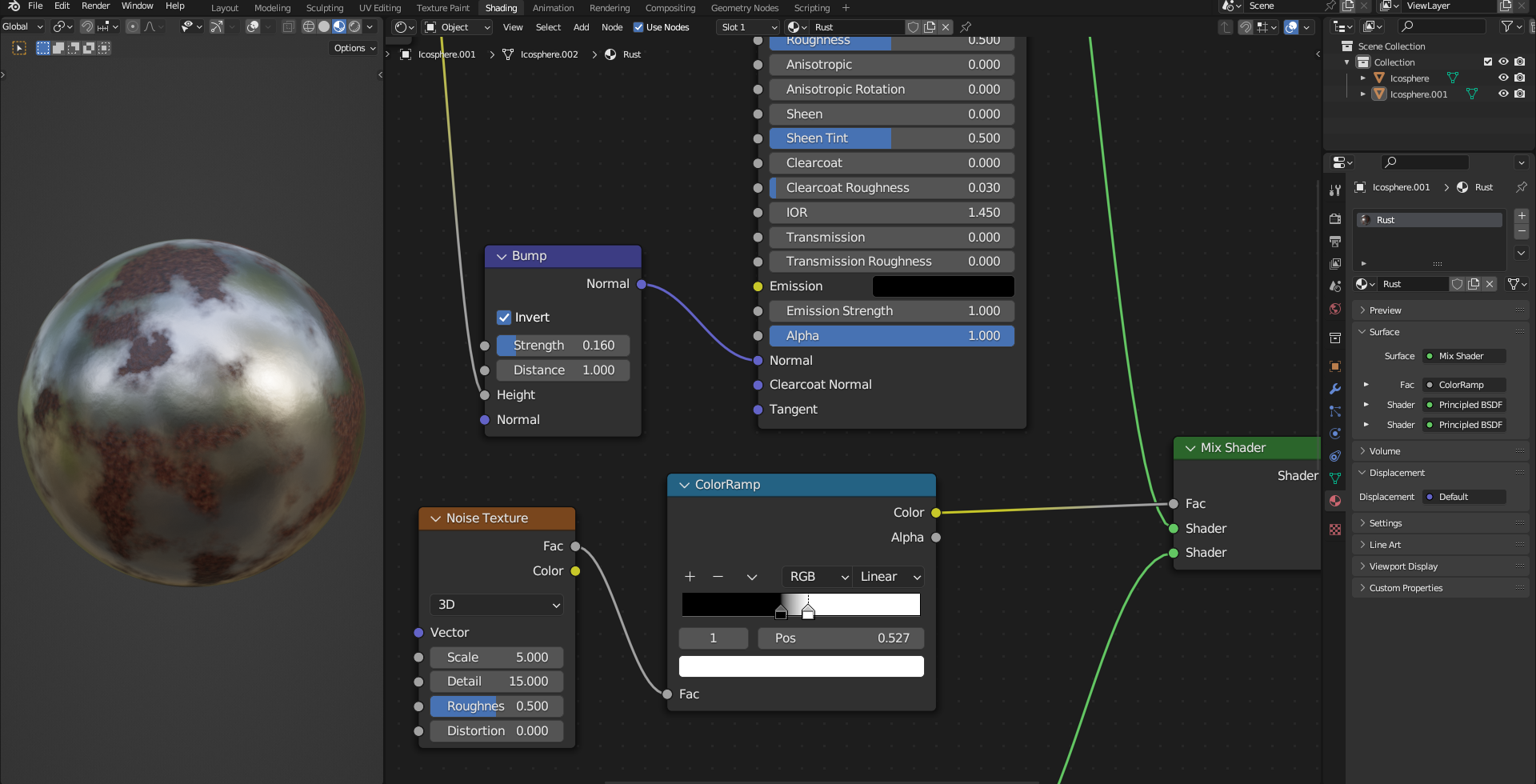Uncheck the Use Nodes checkbox
Viewport: 1536px width, 784px height.
(x=638, y=27)
